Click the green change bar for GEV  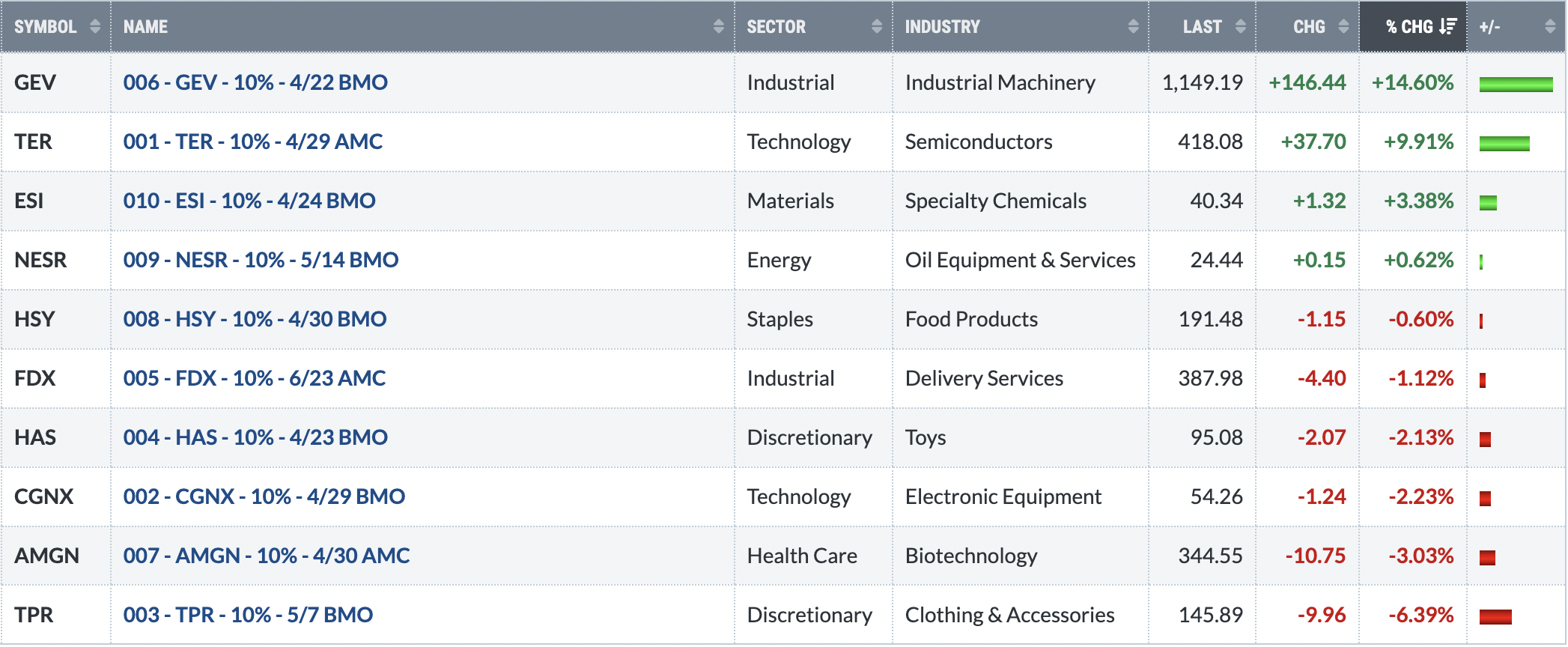click(x=1516, y=85)
